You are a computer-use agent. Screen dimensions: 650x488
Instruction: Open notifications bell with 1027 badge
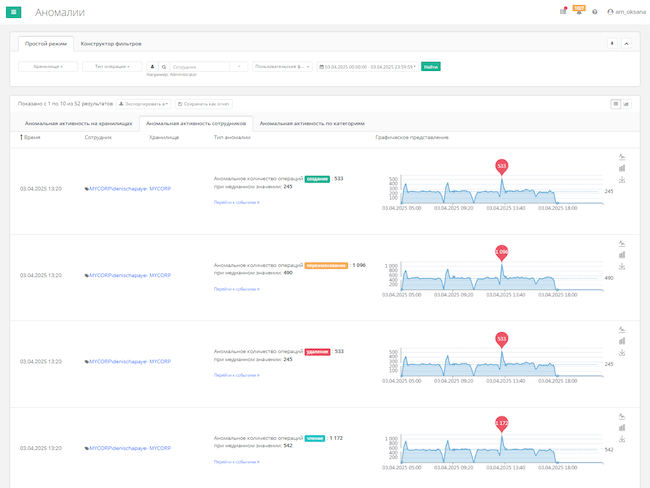tap(579, 10)
